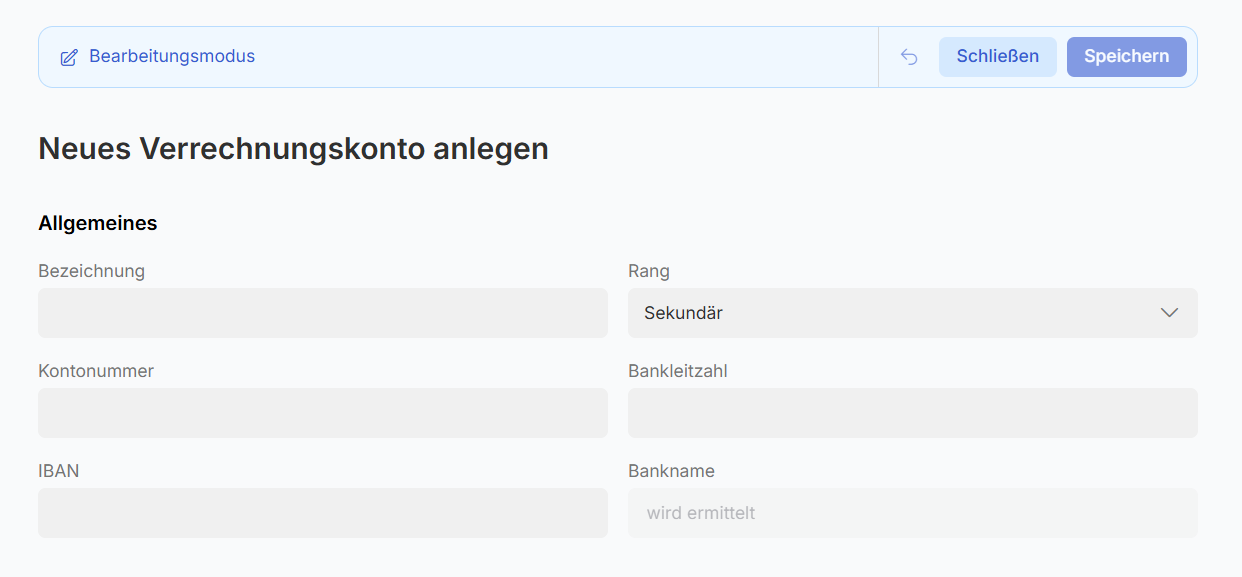Focus the IBAN input field
The image size is (1242, 577).
[x=322, y=513]
